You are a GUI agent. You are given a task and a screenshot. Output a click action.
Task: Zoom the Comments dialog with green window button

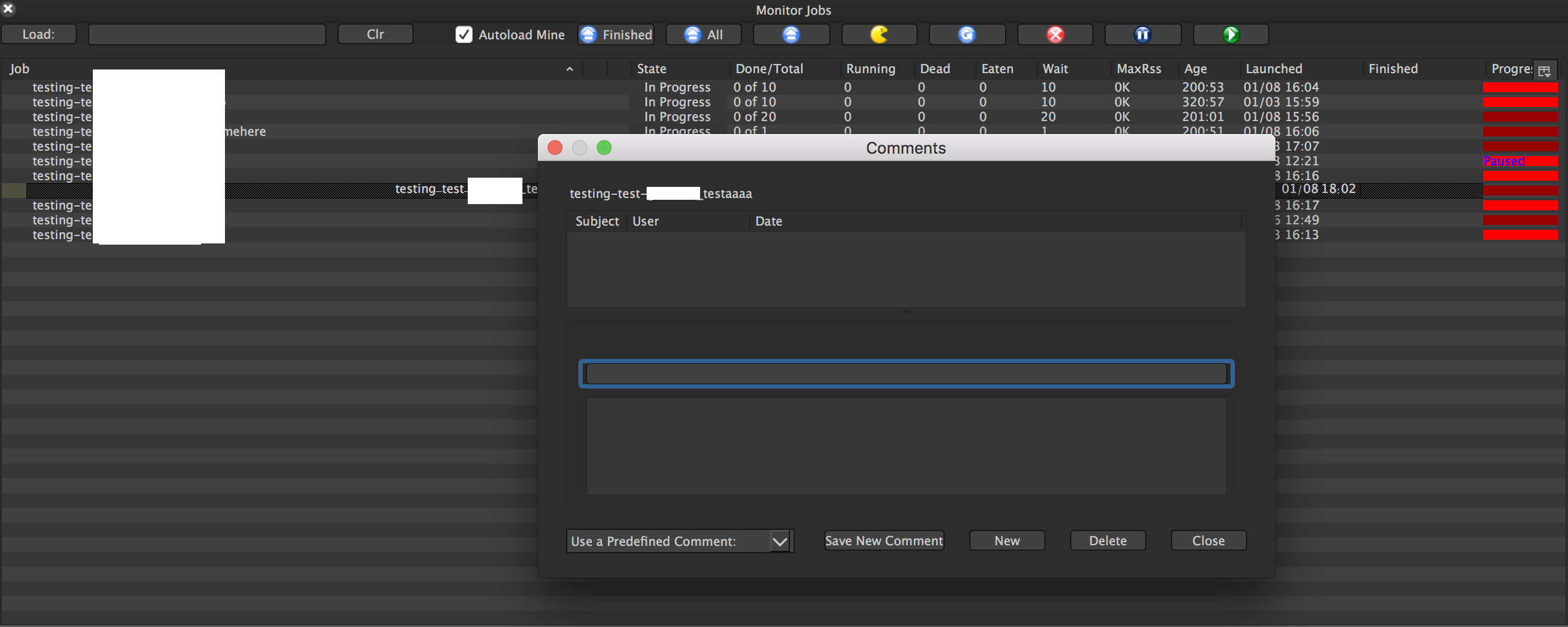click(x=604, y=148)
